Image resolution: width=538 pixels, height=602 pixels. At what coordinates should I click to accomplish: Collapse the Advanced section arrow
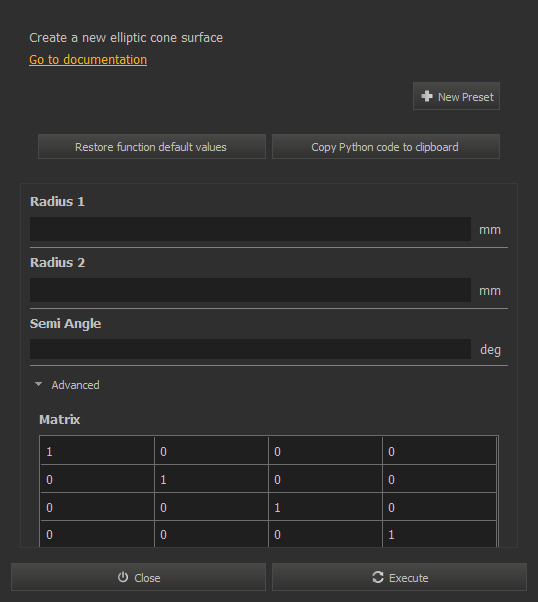click(x=38, y=384)
